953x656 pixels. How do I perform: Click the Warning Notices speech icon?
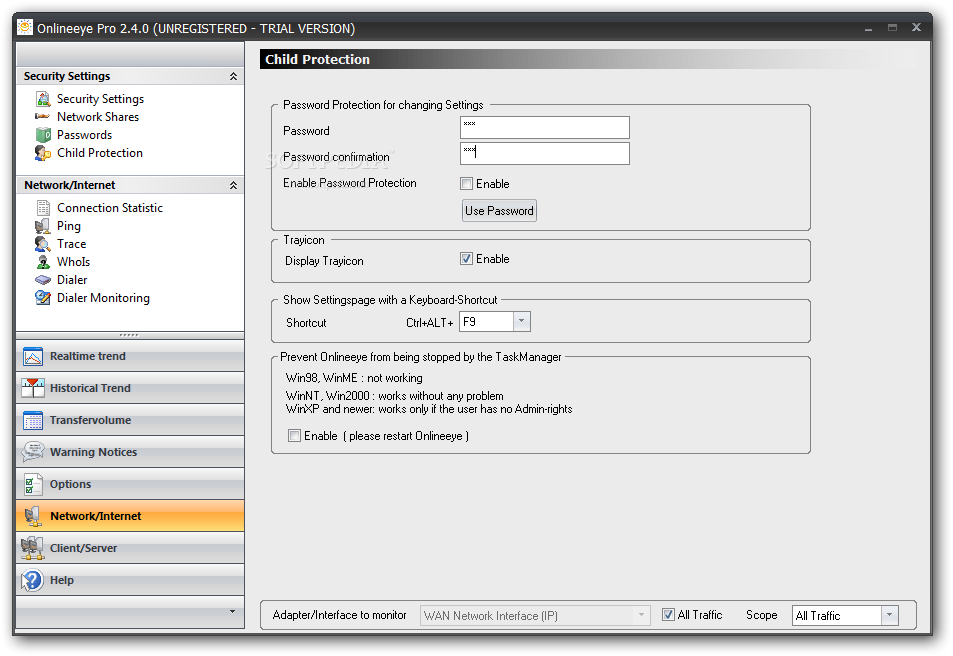coord(33,452)
